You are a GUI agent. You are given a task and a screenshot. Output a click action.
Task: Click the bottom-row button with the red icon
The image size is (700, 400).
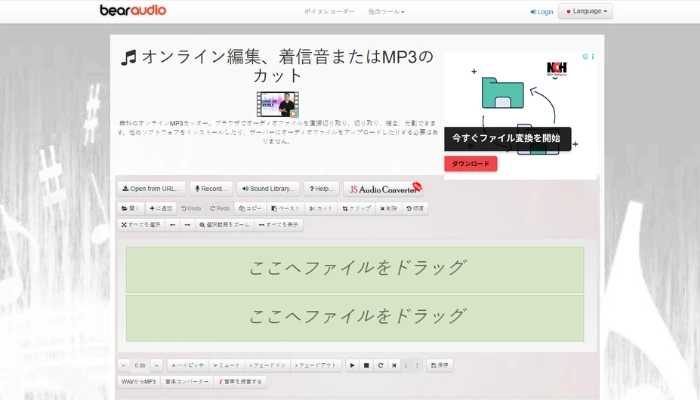[x=240, y=382]
